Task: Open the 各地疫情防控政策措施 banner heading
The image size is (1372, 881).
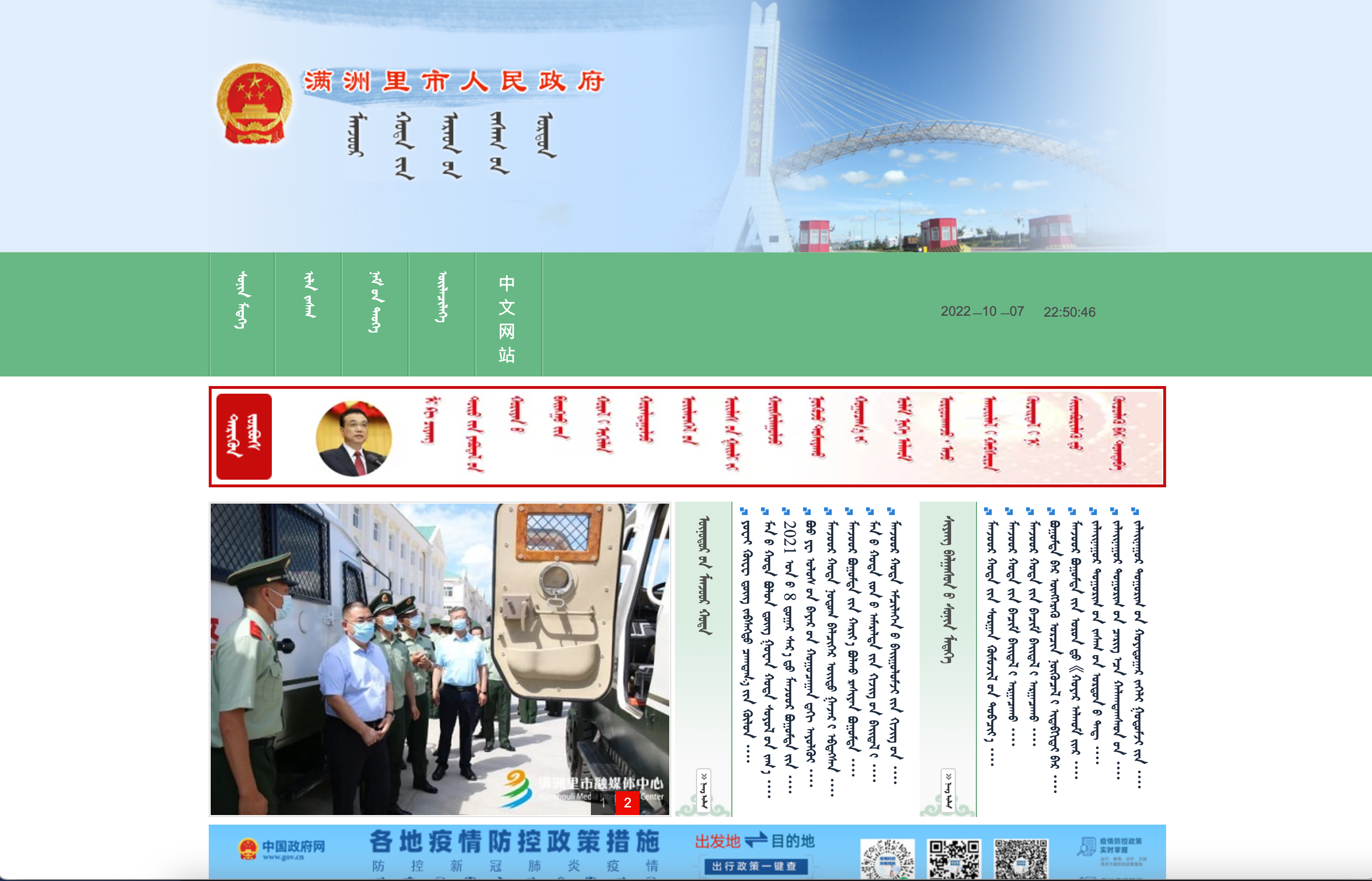Action: 514,841
